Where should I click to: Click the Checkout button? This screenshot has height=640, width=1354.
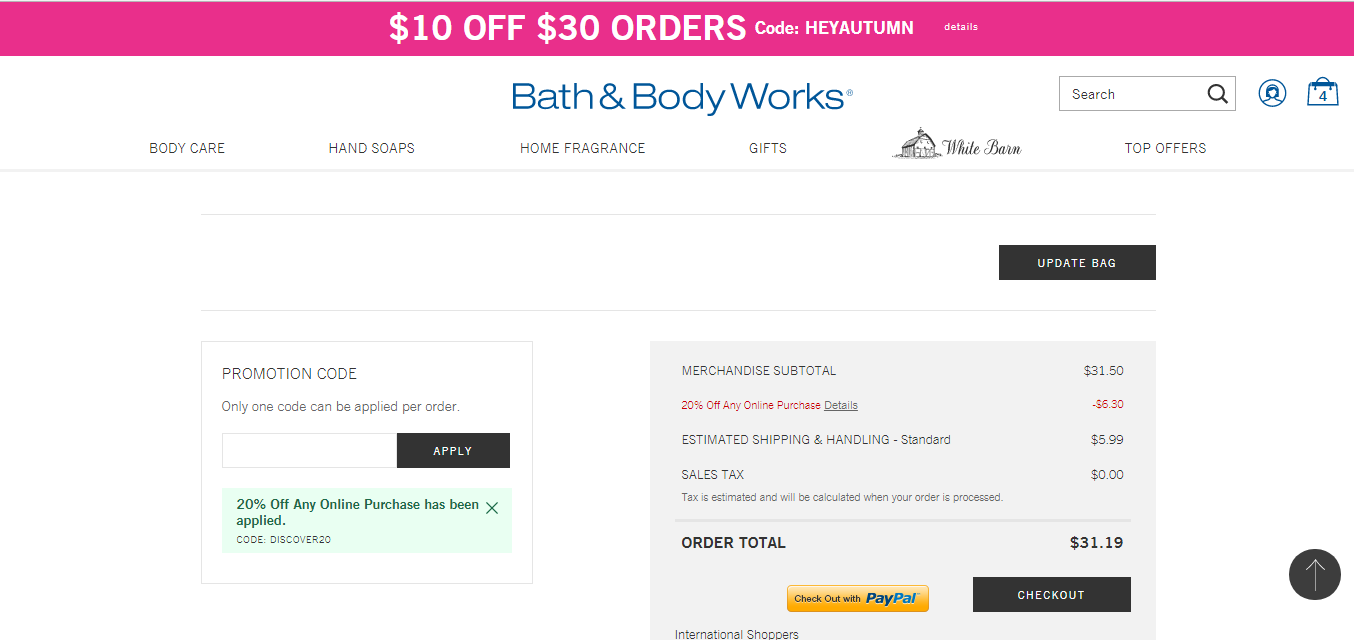coord(1051,595)
